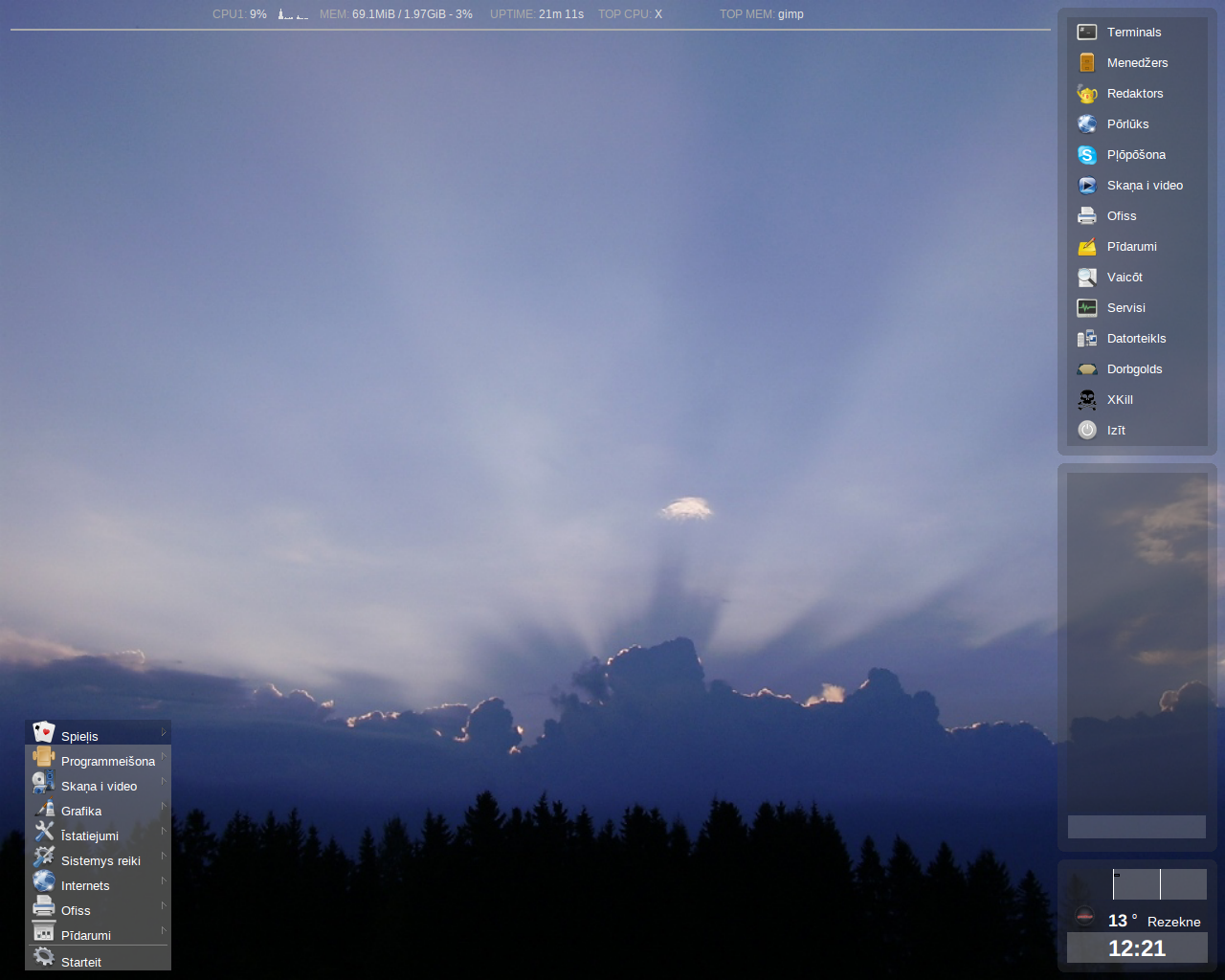Screen dimensions: 1225x980
Task: Click the Datorteikls network icon
Action: click(x=1086, y=338)
